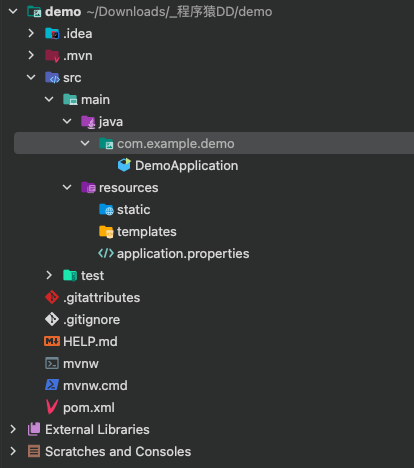Click the red .gitattributes git icon

click(52, 297)
